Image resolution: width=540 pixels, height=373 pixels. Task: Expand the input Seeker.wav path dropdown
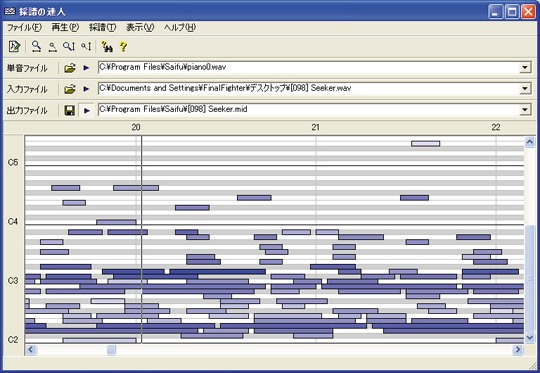[x=525, y=89]
